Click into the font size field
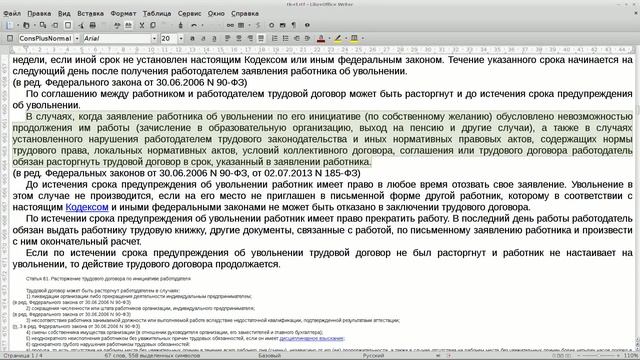The image size is (640, 360). [169, 38]
